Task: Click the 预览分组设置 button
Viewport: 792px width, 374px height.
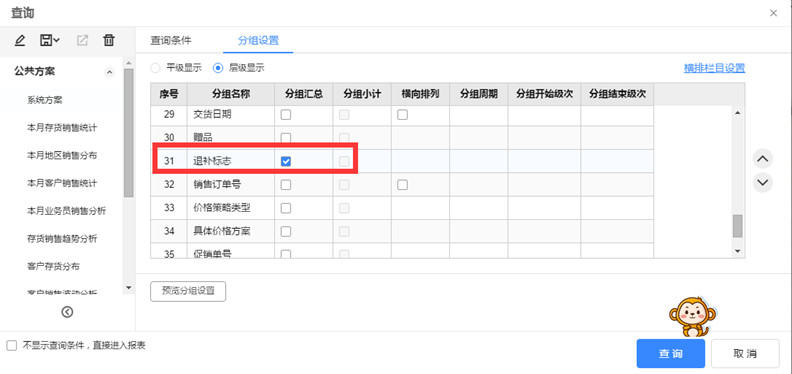Action: (x=188, y=291)
